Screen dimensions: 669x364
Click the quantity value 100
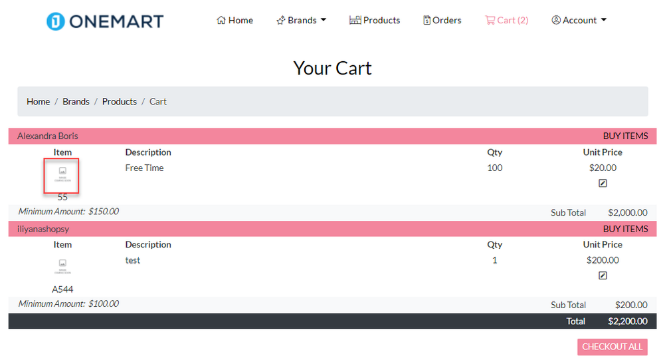click(494, 168)
